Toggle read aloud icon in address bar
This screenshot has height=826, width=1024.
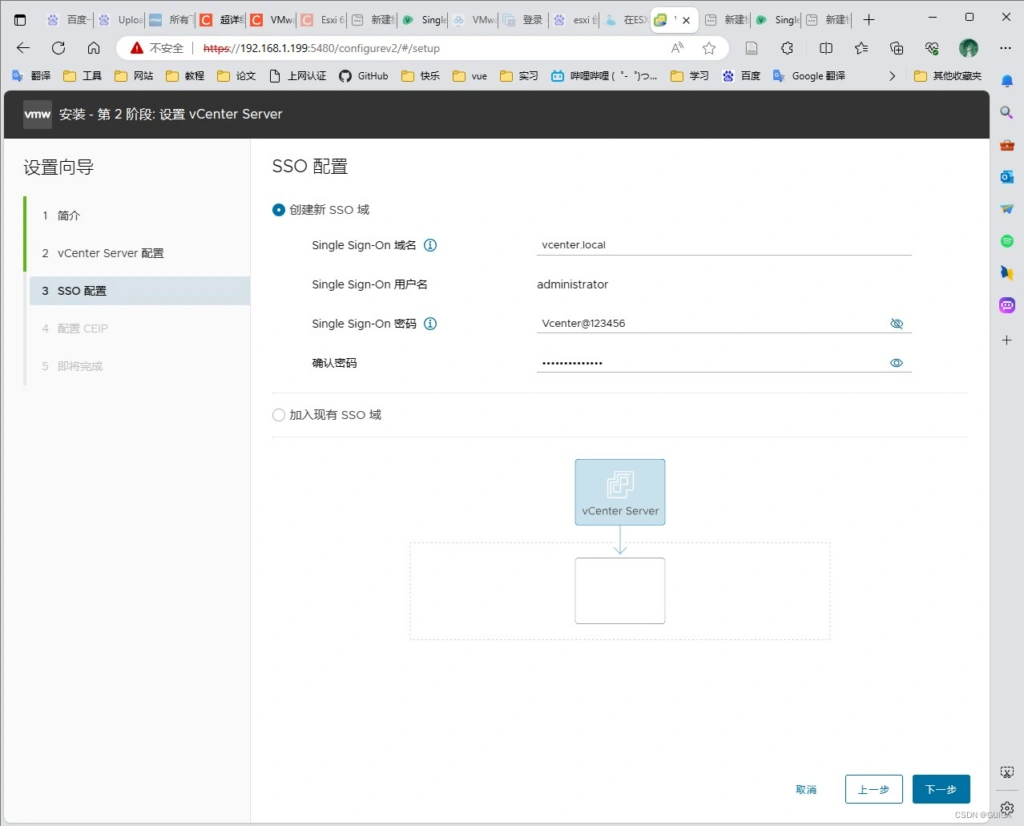tap(677, 48)
